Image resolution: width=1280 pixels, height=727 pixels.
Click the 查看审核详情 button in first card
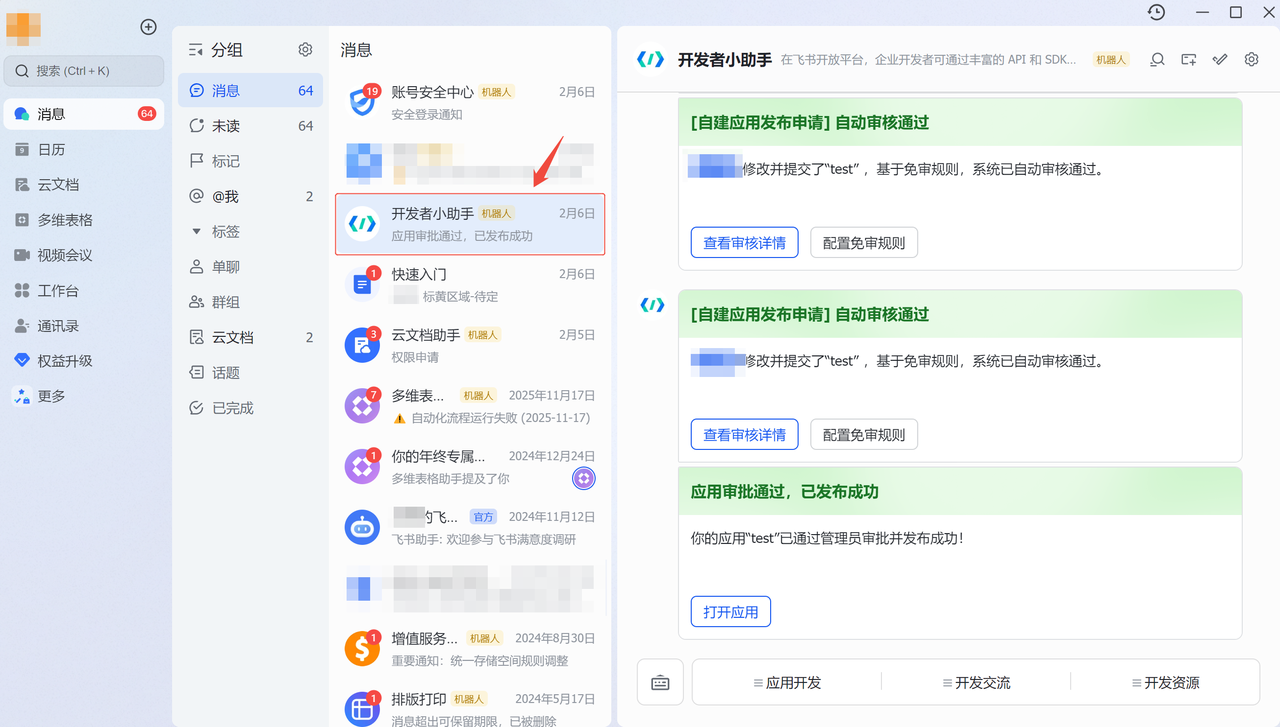click(744, 243)
